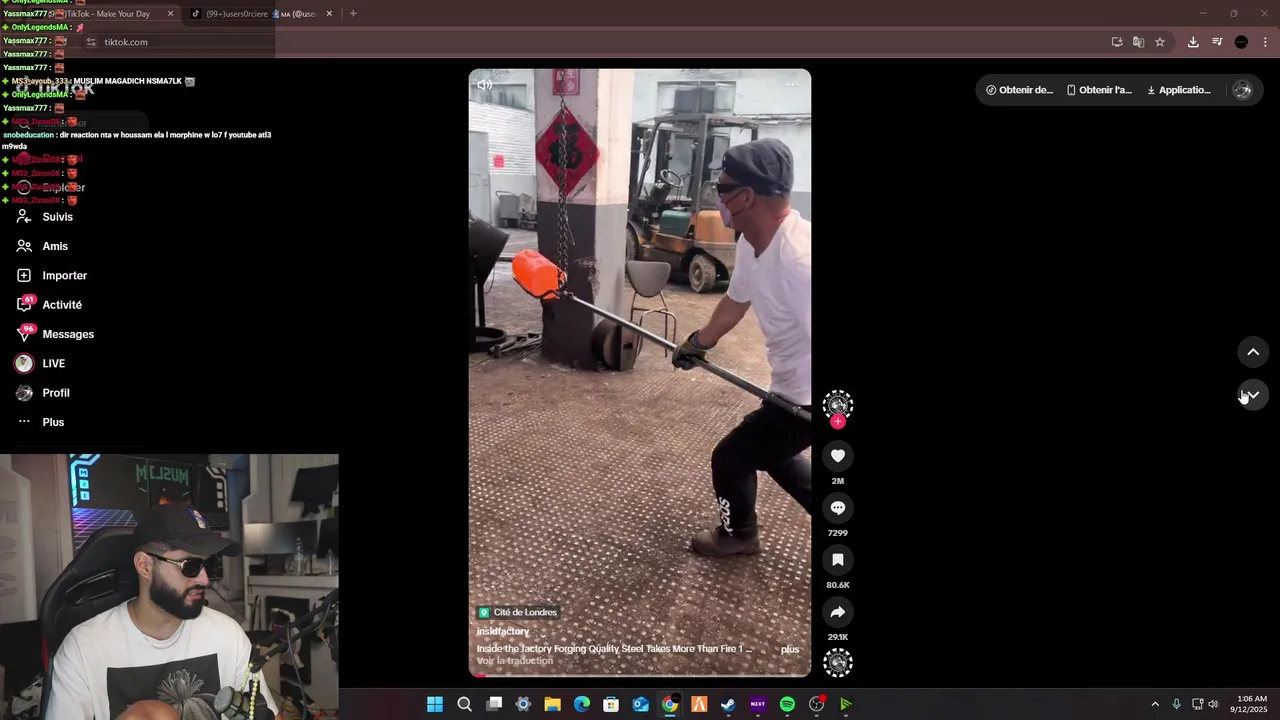The height and width of the screenshot is (720, 1280).
Task: Open Spotify from taskbar
Action: (x=787, y=704)
